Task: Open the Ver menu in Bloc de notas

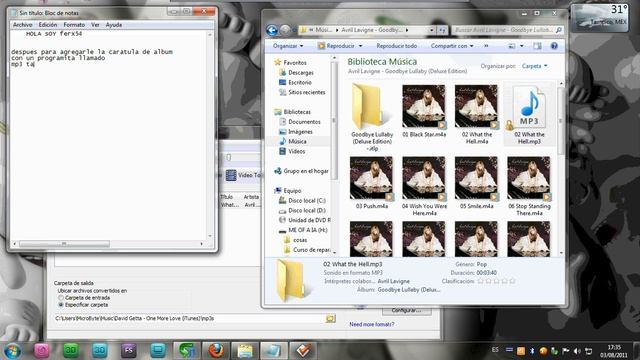Action: tap(95, 25)
